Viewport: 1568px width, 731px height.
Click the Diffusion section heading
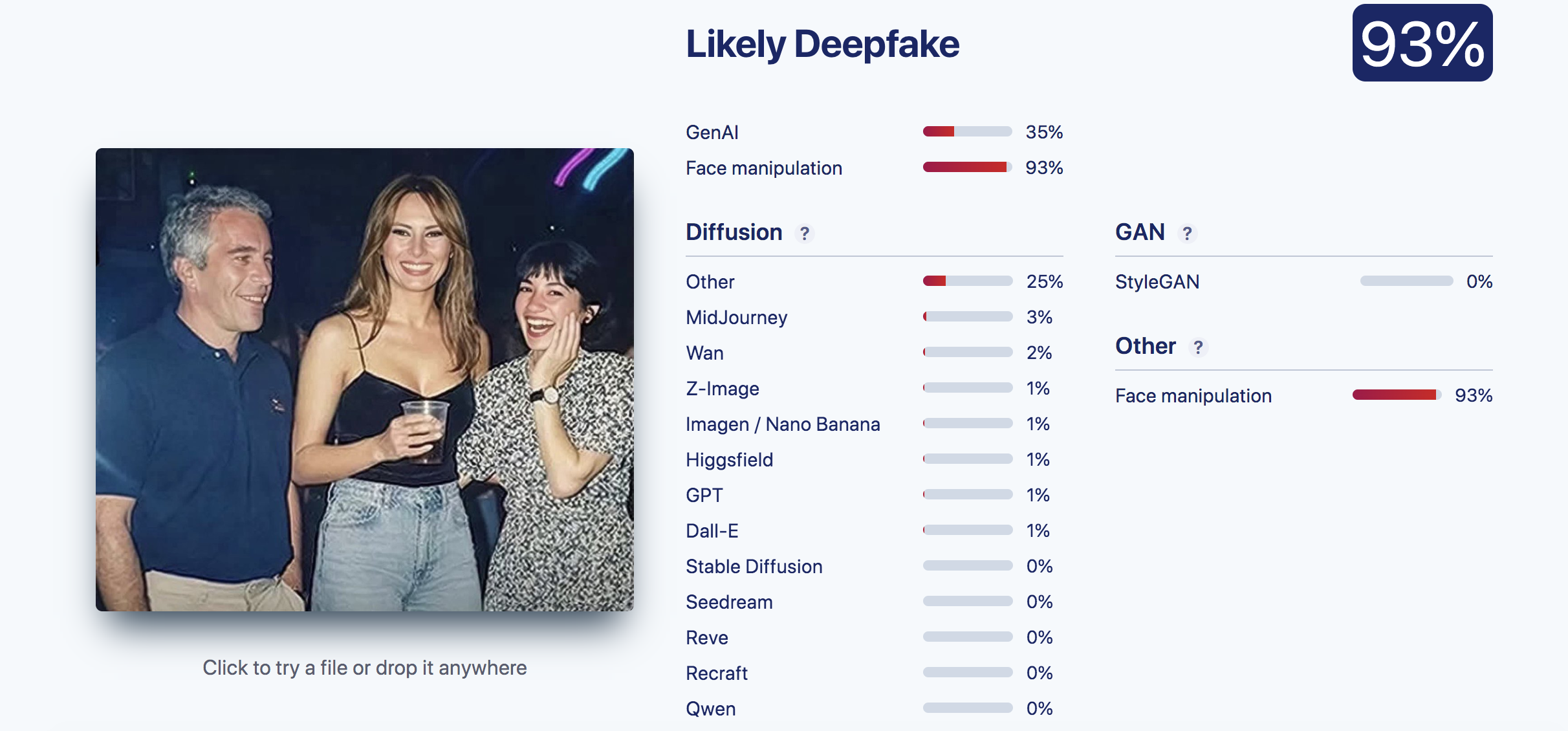click(x=734, y=232)
